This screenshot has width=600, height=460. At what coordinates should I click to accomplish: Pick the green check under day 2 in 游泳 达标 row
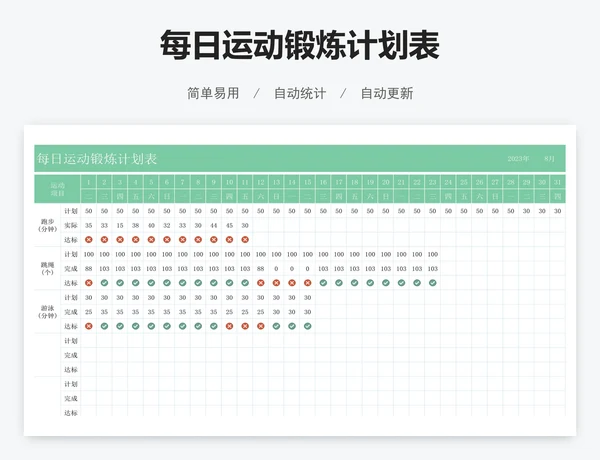point(104,326)
